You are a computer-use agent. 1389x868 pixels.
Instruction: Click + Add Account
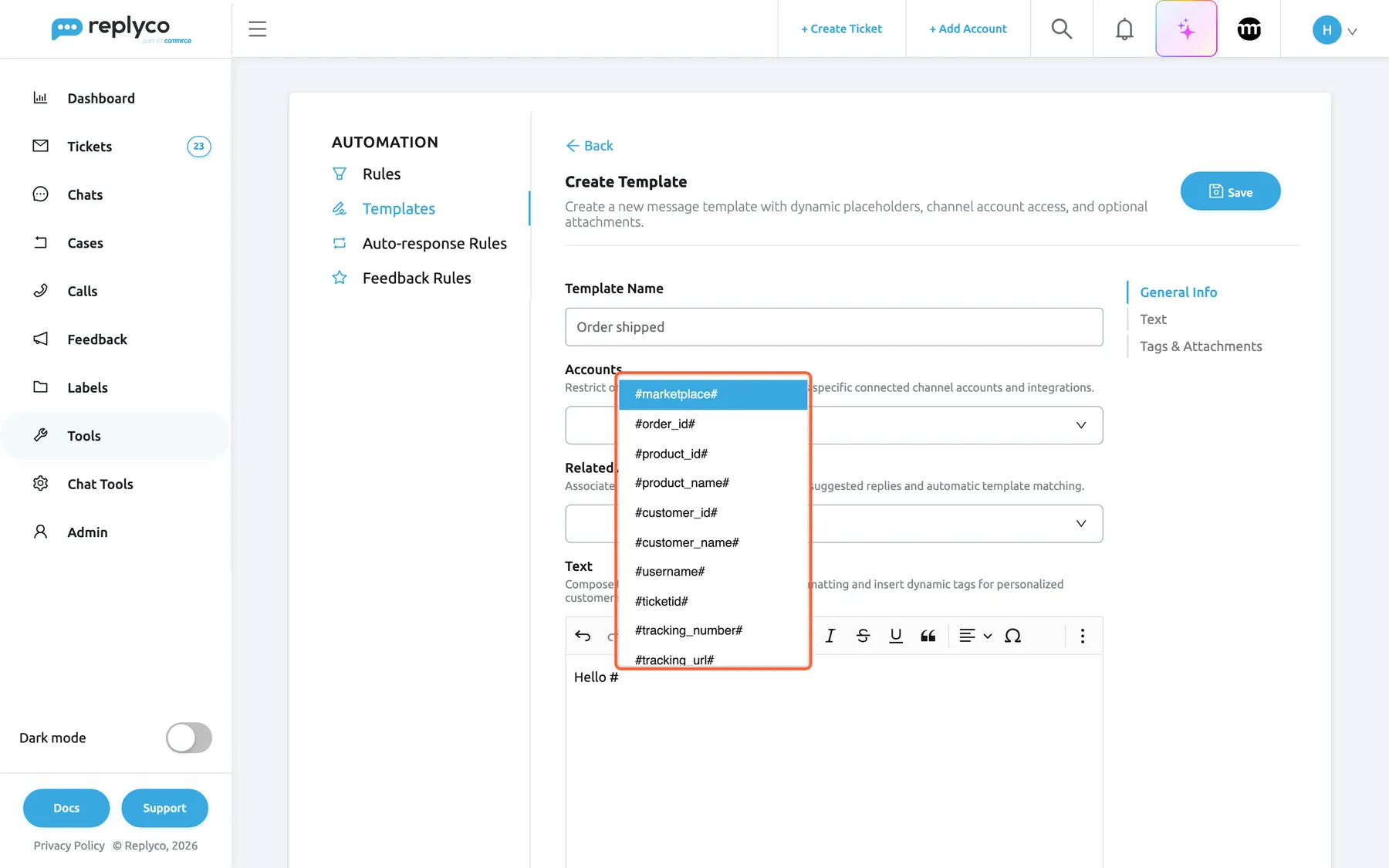[x=968, y=29]
